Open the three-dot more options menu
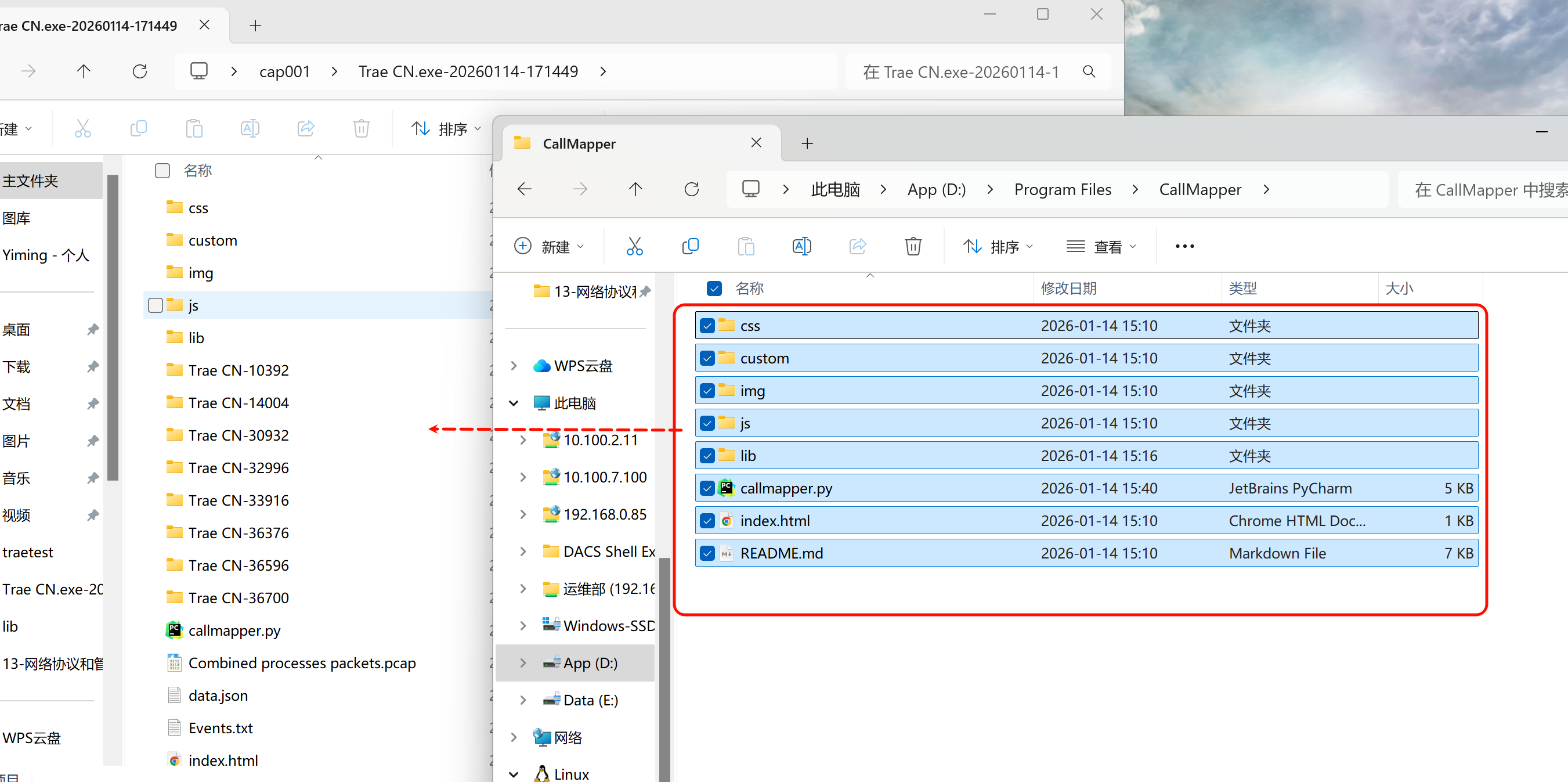Viewport: 1568px width, 782px height. click(1184, 246)
